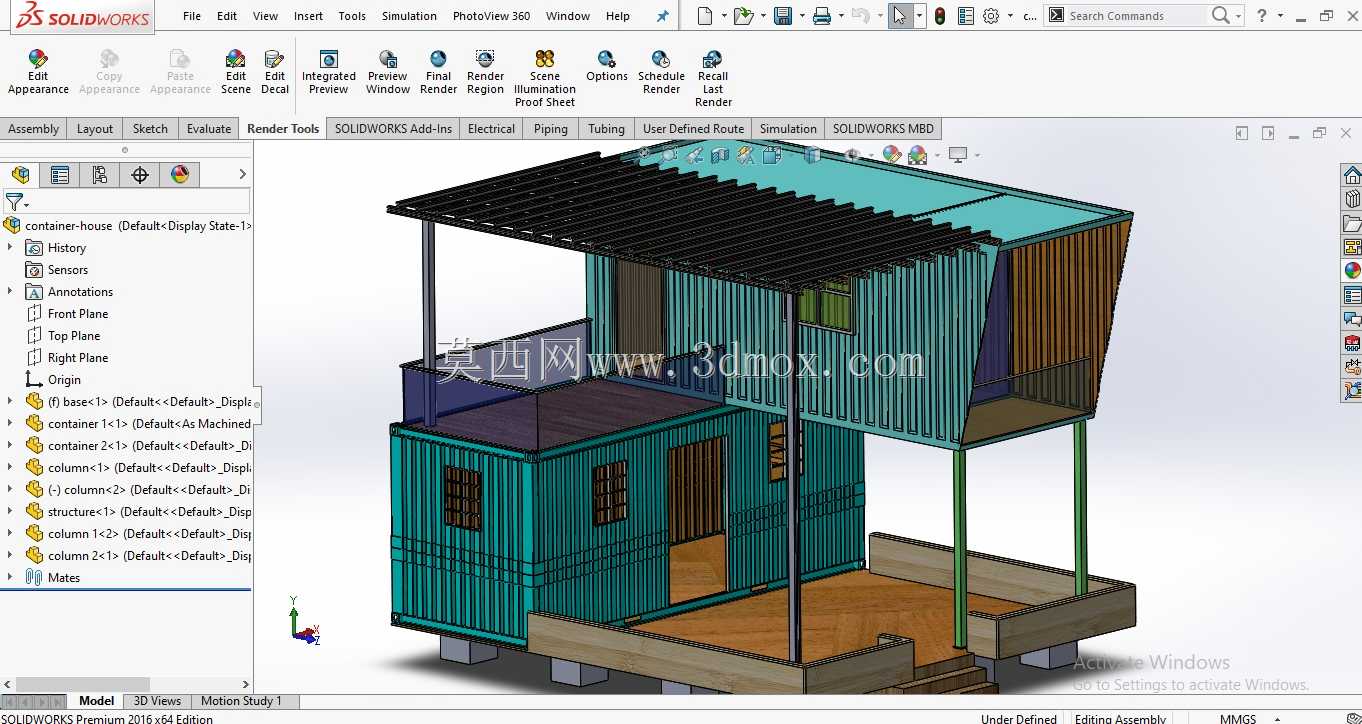Switch to the ConfigurationManager tab
This screenshot has height=724, width=1362.
[100, 175]
